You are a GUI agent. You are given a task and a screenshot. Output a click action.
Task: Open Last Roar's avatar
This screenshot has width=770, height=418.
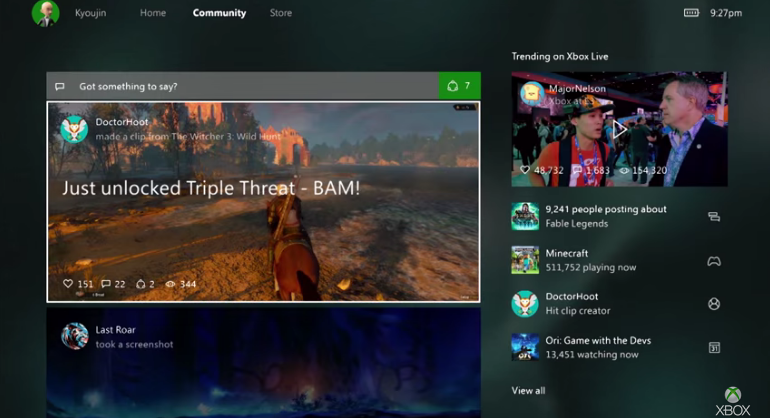pos(75,336)
